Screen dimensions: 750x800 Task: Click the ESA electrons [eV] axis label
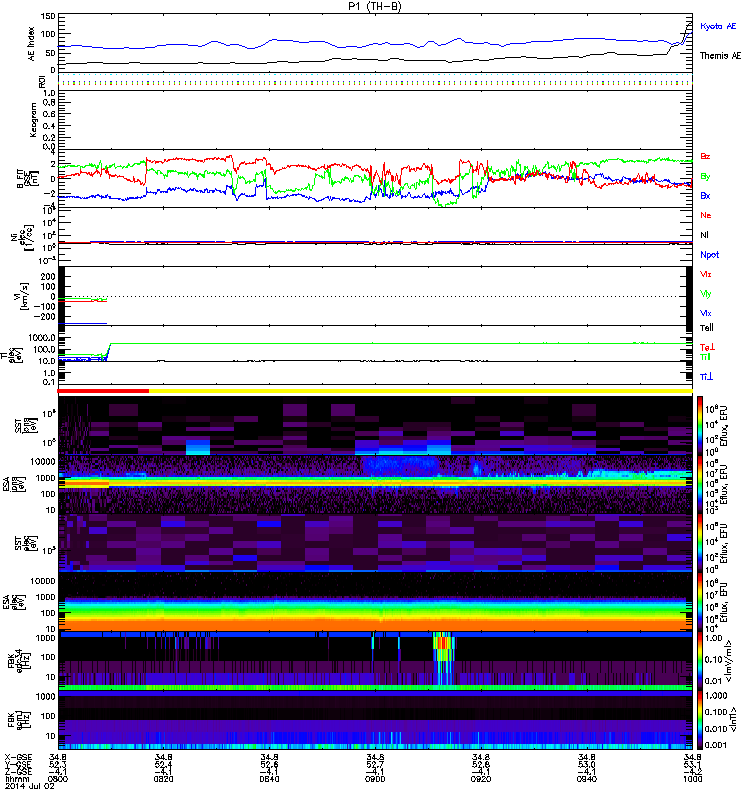(14, 601)
